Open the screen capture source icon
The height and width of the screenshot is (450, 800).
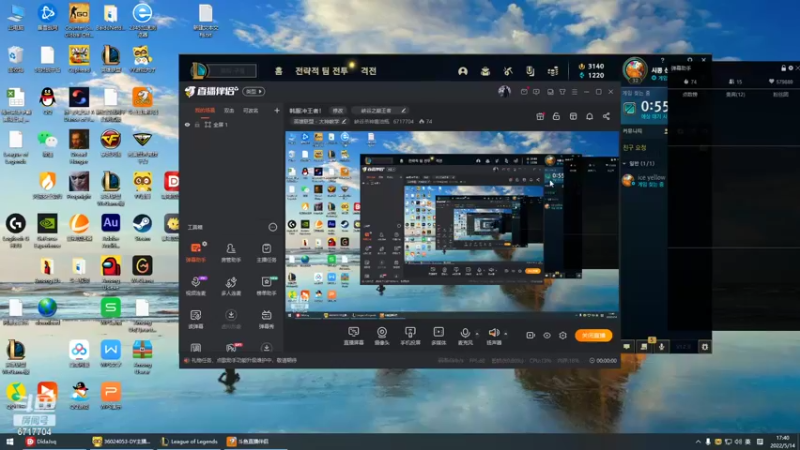(x=354, y=336)
